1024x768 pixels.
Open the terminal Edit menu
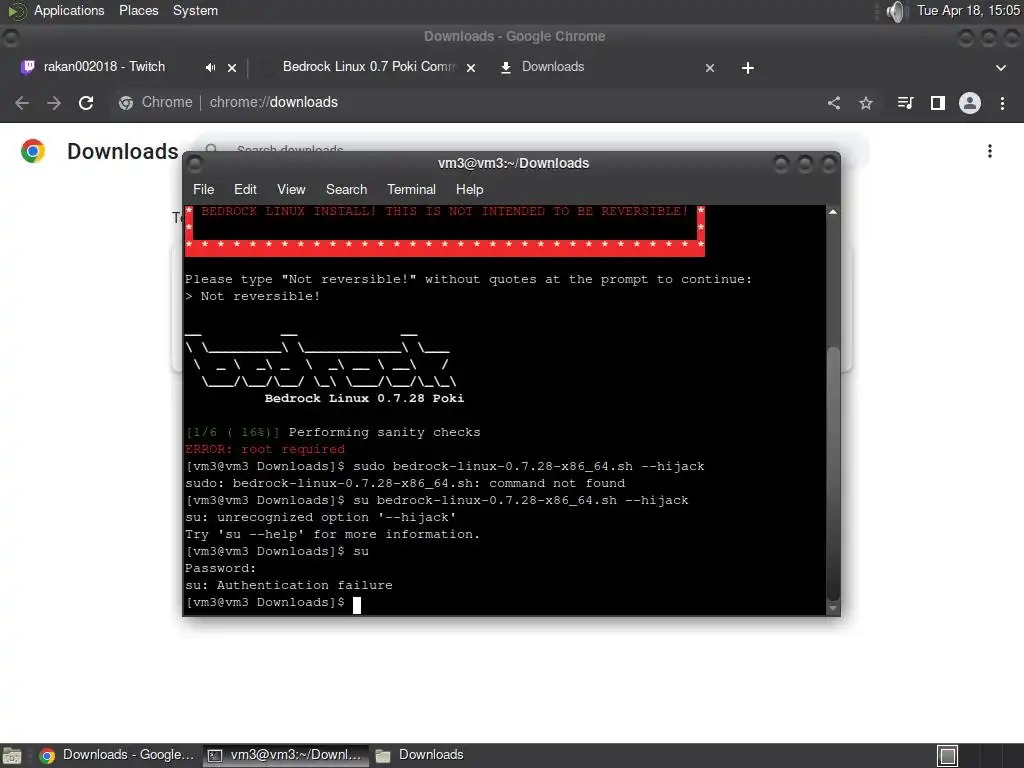point(245,189)
